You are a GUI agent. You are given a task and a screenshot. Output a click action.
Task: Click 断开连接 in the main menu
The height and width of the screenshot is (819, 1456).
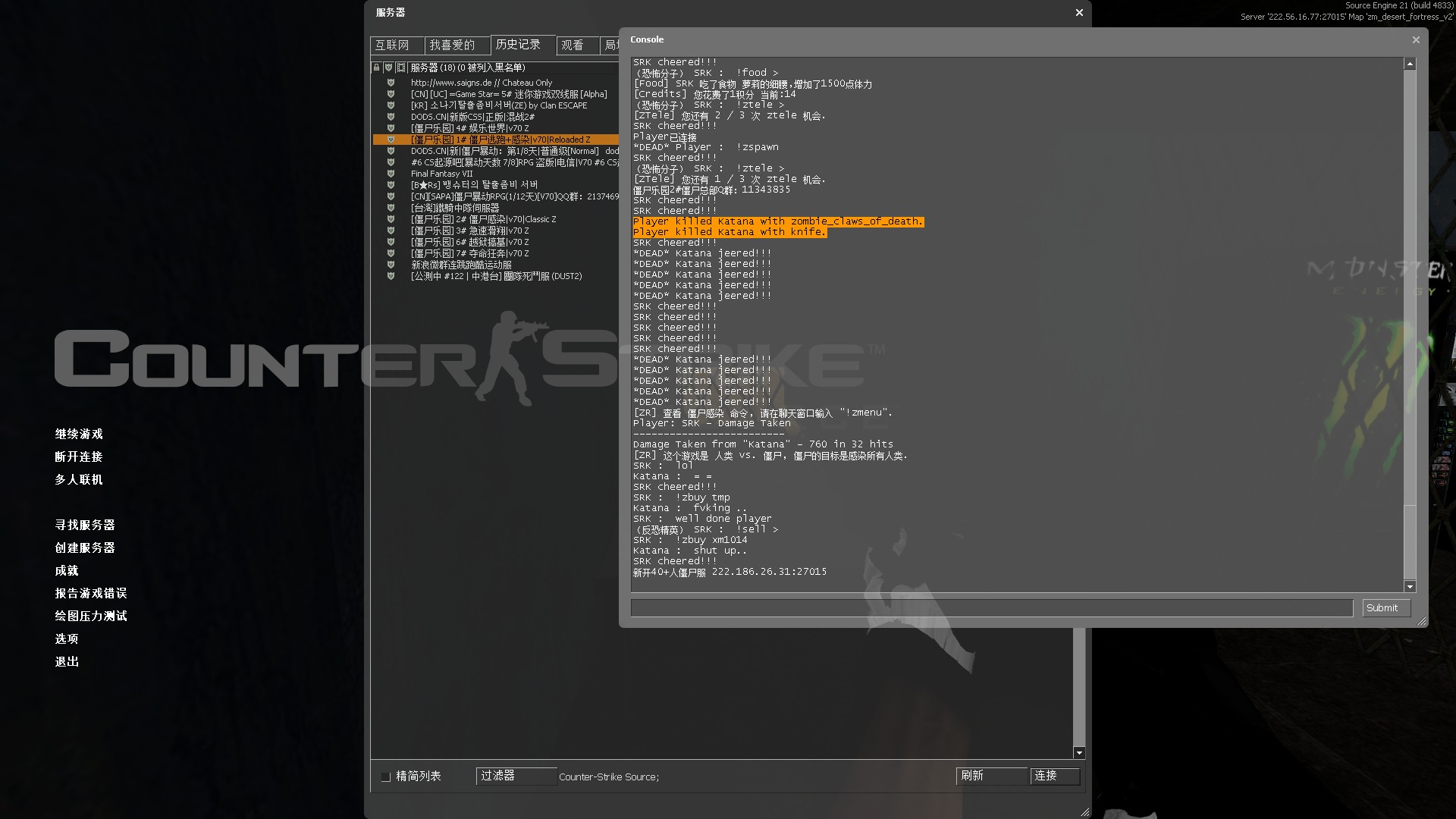pos(79,457)
